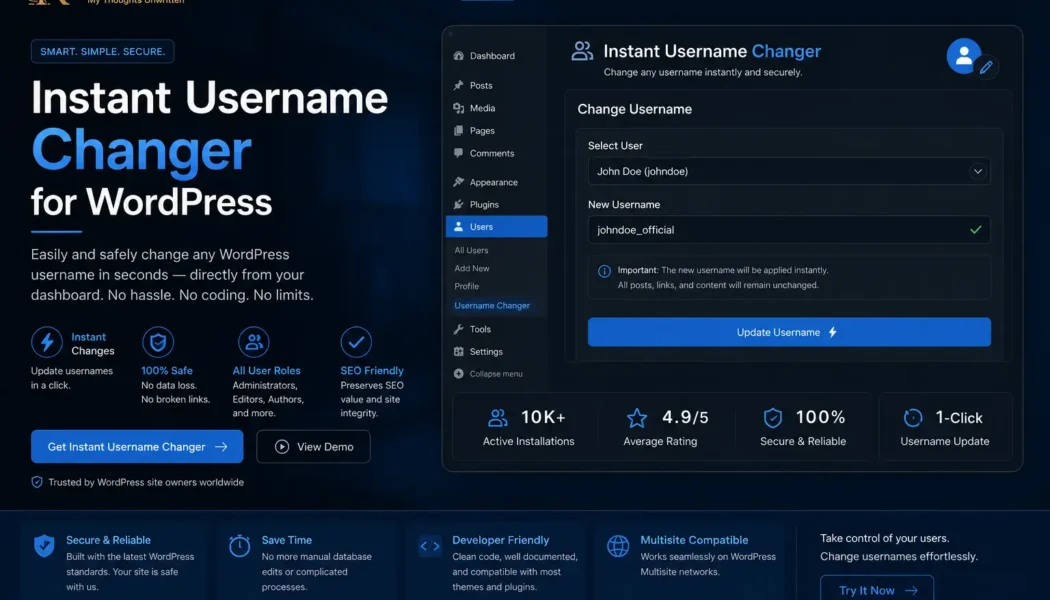Click the 'Change Username' heading
This screenshot has width=1050, height=600.
tap(635, 109)
